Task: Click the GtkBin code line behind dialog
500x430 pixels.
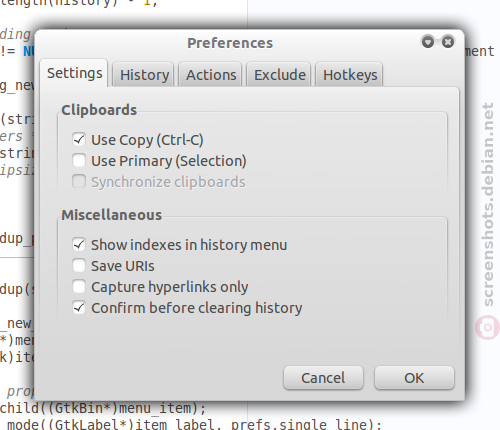Action: click(x=103, y=408)
